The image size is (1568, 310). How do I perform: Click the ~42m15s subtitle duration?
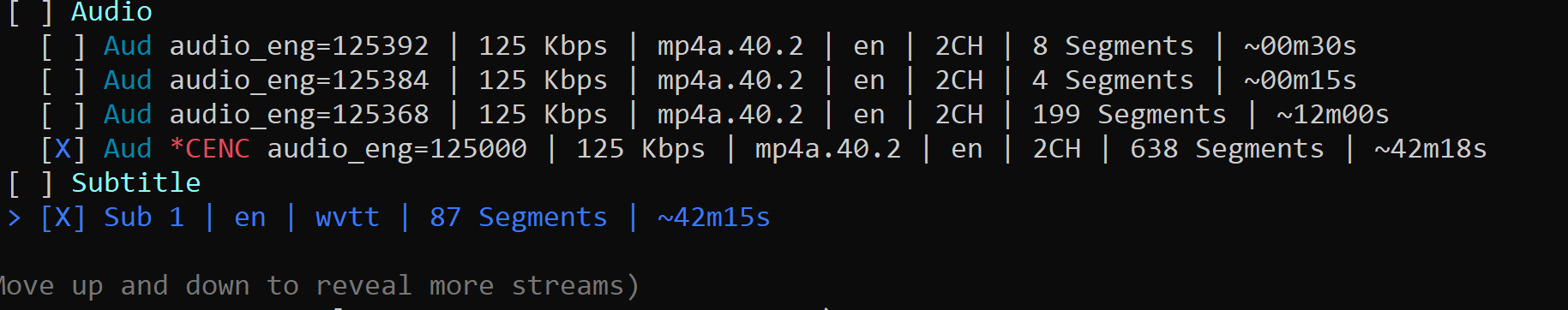(x=713, y=218)
